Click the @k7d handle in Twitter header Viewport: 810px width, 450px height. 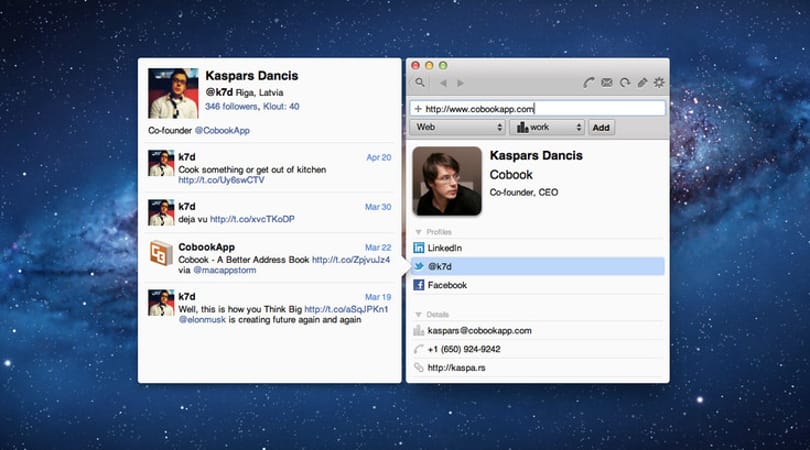point(219,92)
